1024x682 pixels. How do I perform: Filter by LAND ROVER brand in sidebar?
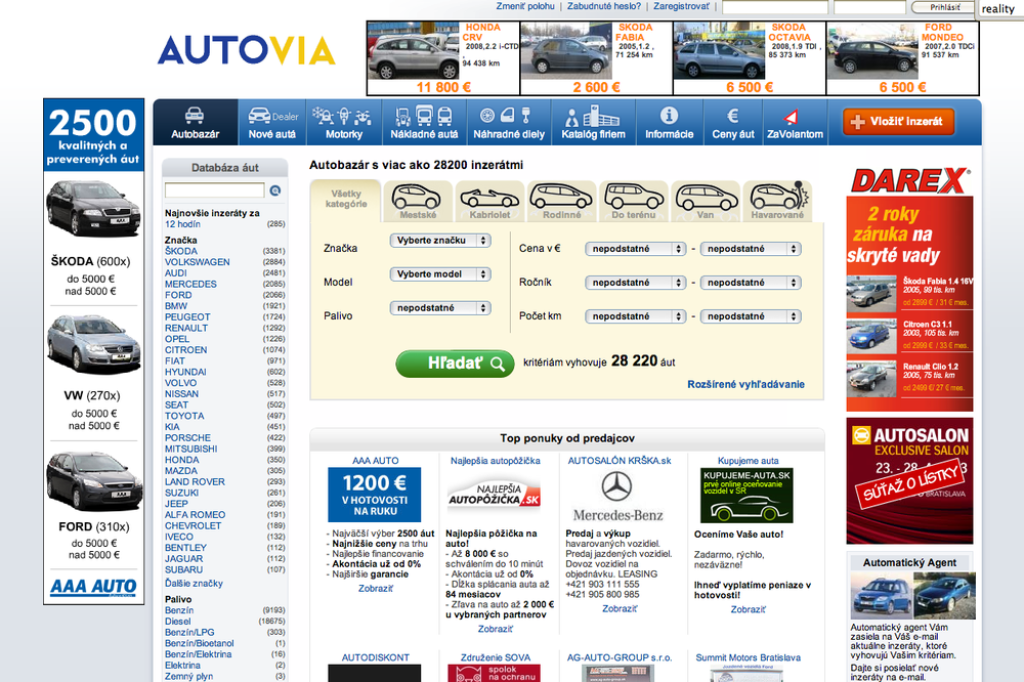click(x=195, y=481)
